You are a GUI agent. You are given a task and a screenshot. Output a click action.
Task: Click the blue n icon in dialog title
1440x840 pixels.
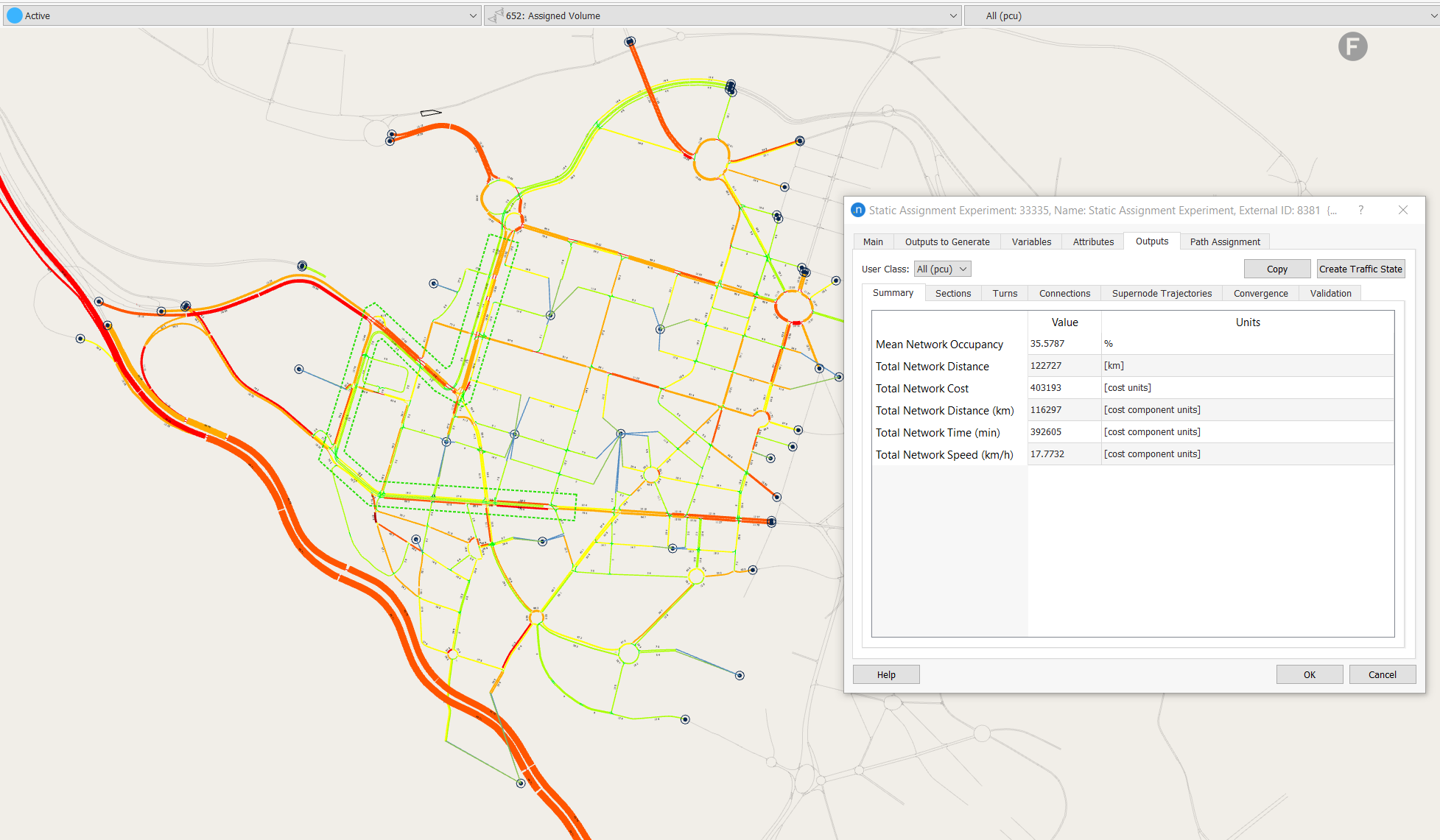click(x=858, y=211)
